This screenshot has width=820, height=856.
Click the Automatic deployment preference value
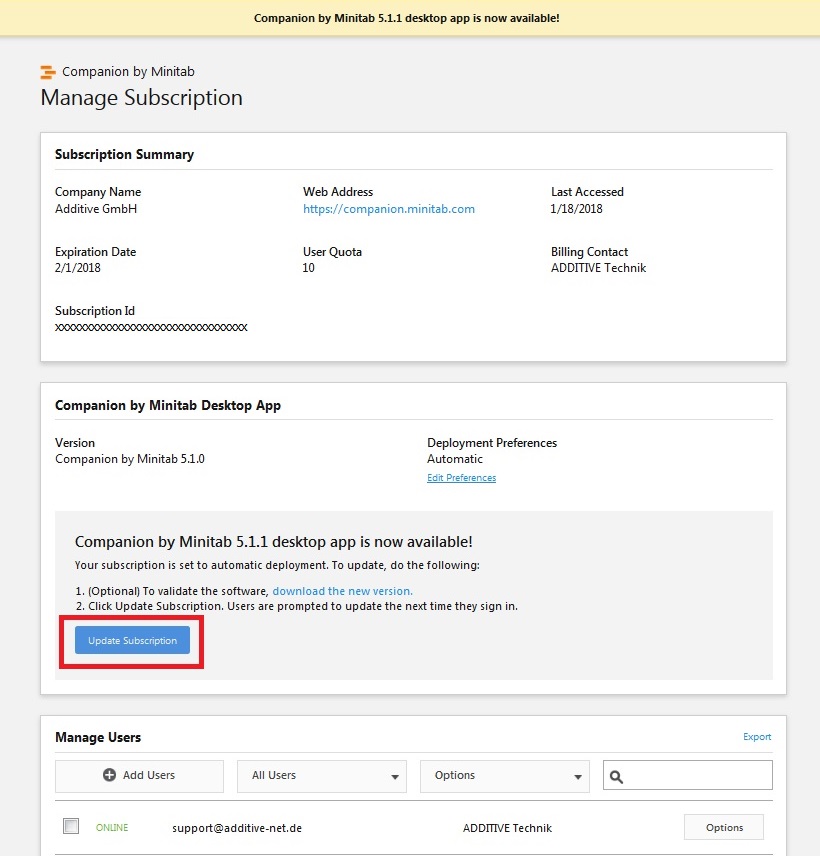tap(455, 459)
